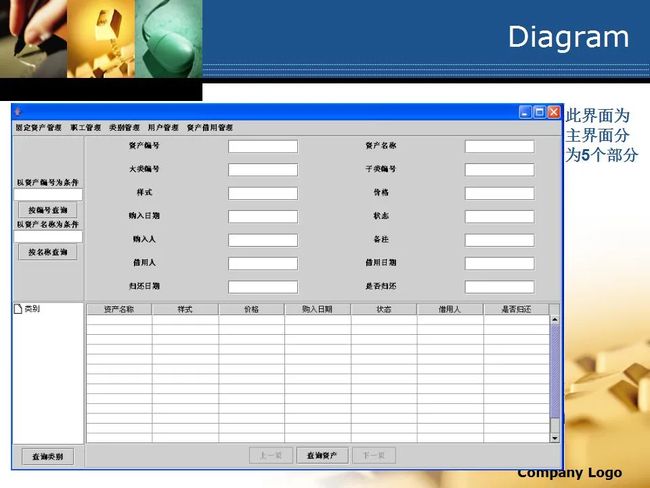
Task: Click the 资产编号 text field
Action: click(263, 146)
